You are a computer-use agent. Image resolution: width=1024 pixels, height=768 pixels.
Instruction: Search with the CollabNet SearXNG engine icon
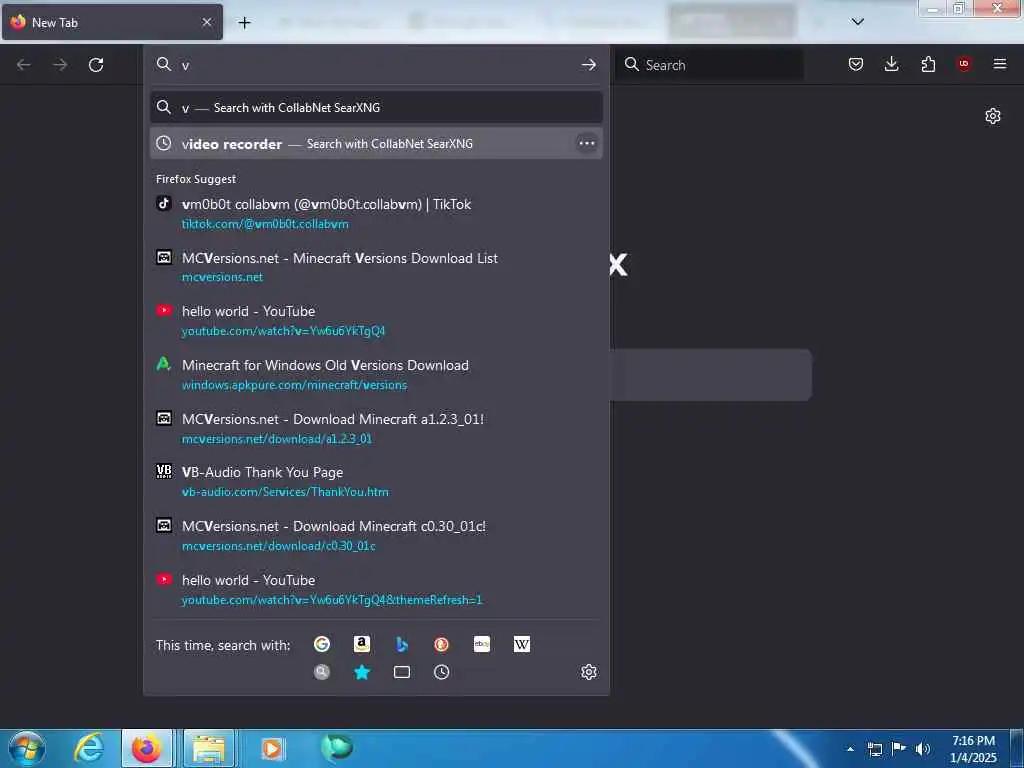[x=322, y=672]
